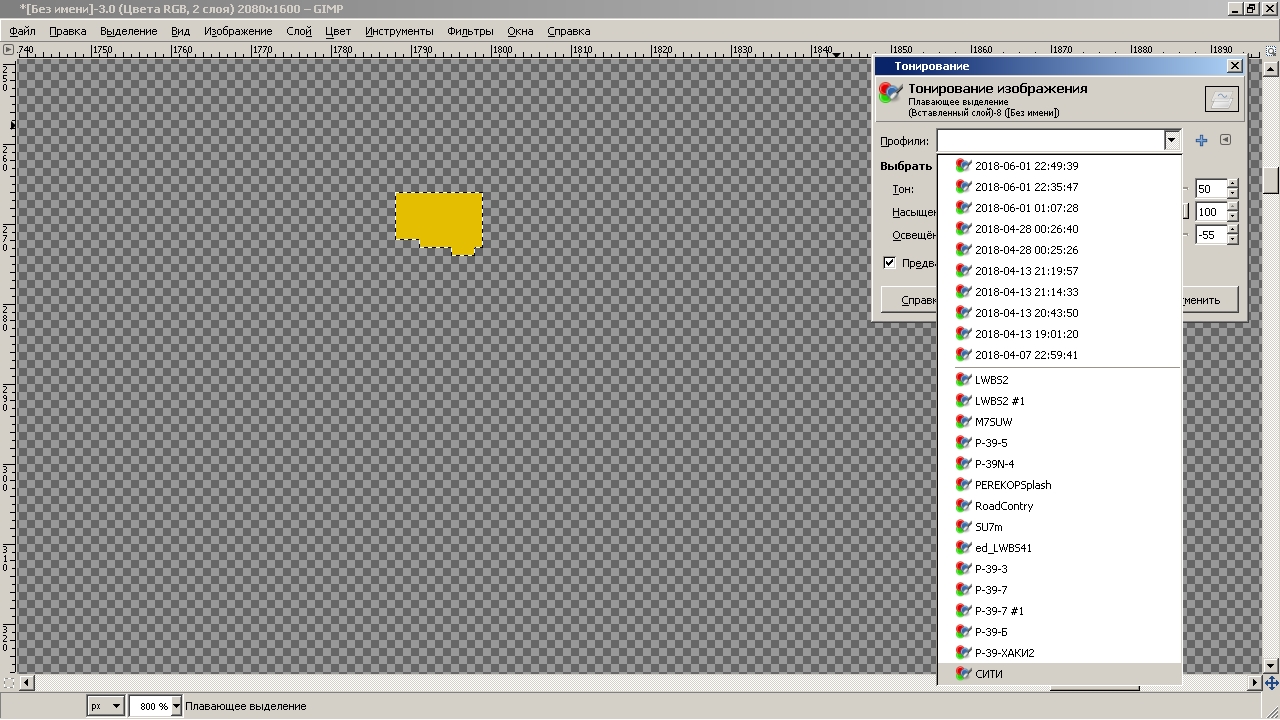Open the Слой menu
This screenshot has width=1280, height=720.
point(299,31)
